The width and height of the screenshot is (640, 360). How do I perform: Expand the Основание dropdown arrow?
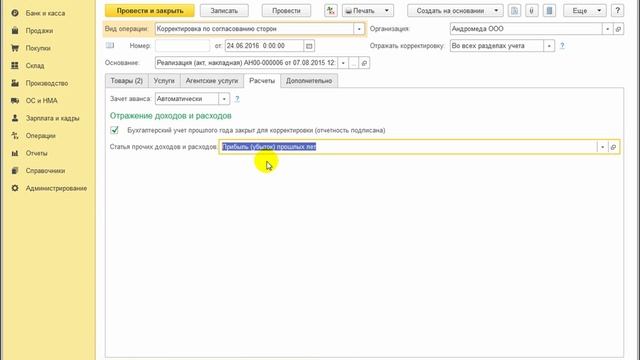coord(343,63)
